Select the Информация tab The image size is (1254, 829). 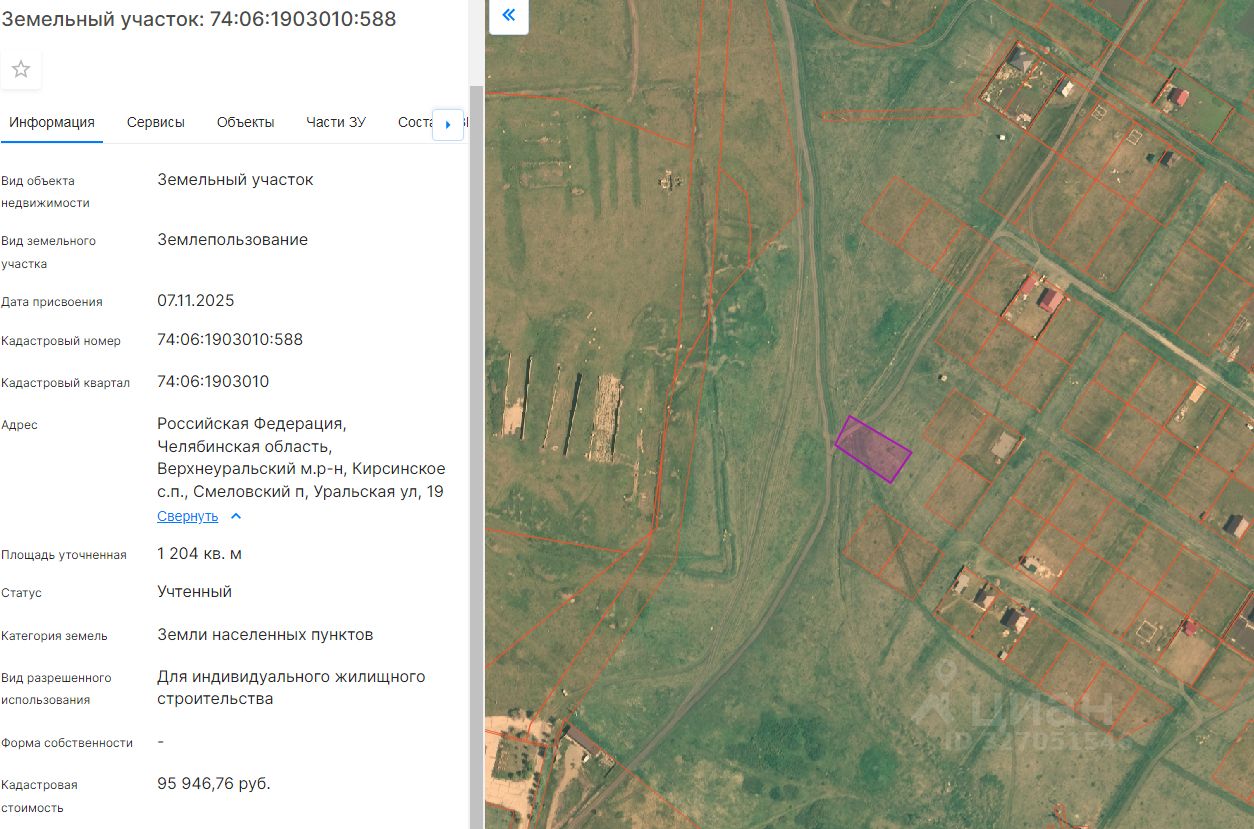tap(52, 122)
